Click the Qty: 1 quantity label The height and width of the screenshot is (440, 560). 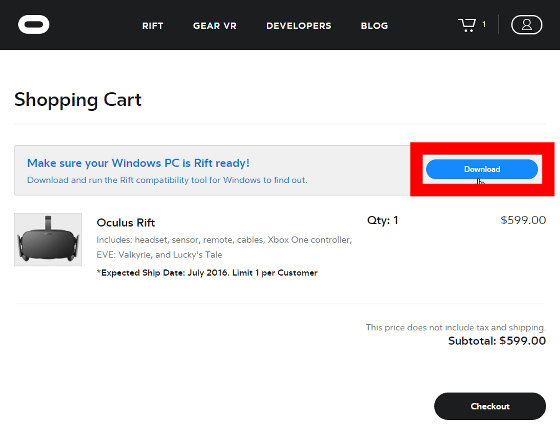pos(382,220)
